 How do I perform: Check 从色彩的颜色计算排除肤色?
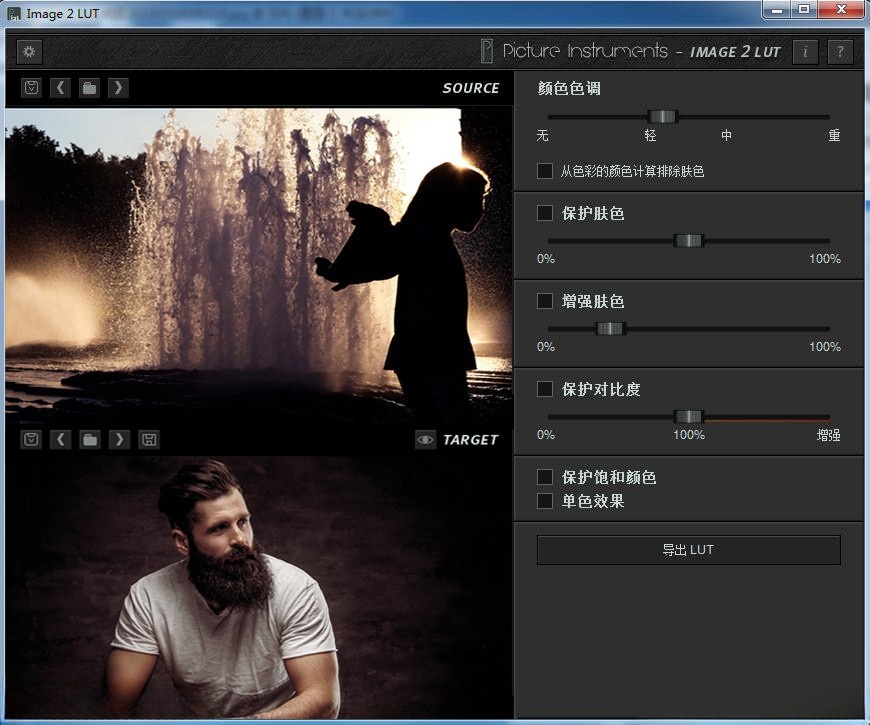(x=545, y=171)
